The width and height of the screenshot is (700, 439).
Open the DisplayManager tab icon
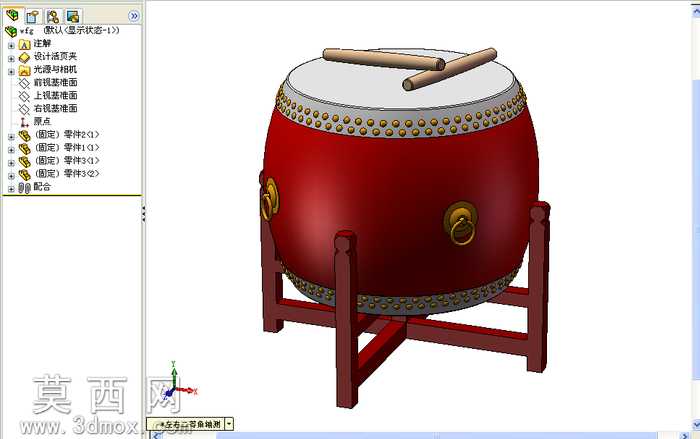(x=73, y=17)
